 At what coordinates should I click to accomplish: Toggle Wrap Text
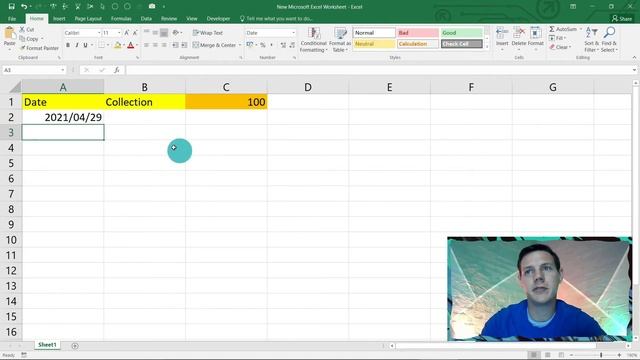(208, 33)
